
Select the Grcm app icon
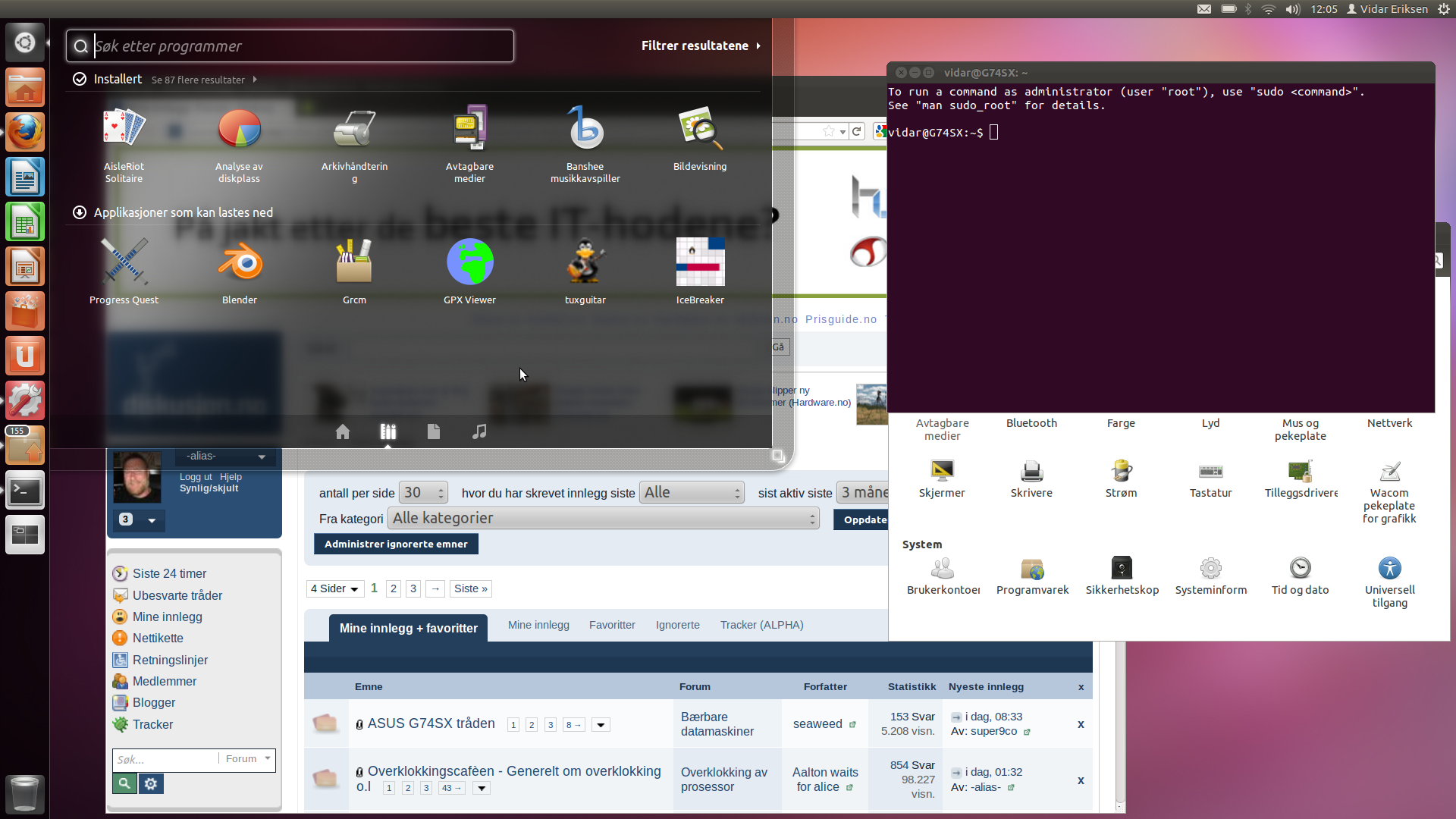354,271
